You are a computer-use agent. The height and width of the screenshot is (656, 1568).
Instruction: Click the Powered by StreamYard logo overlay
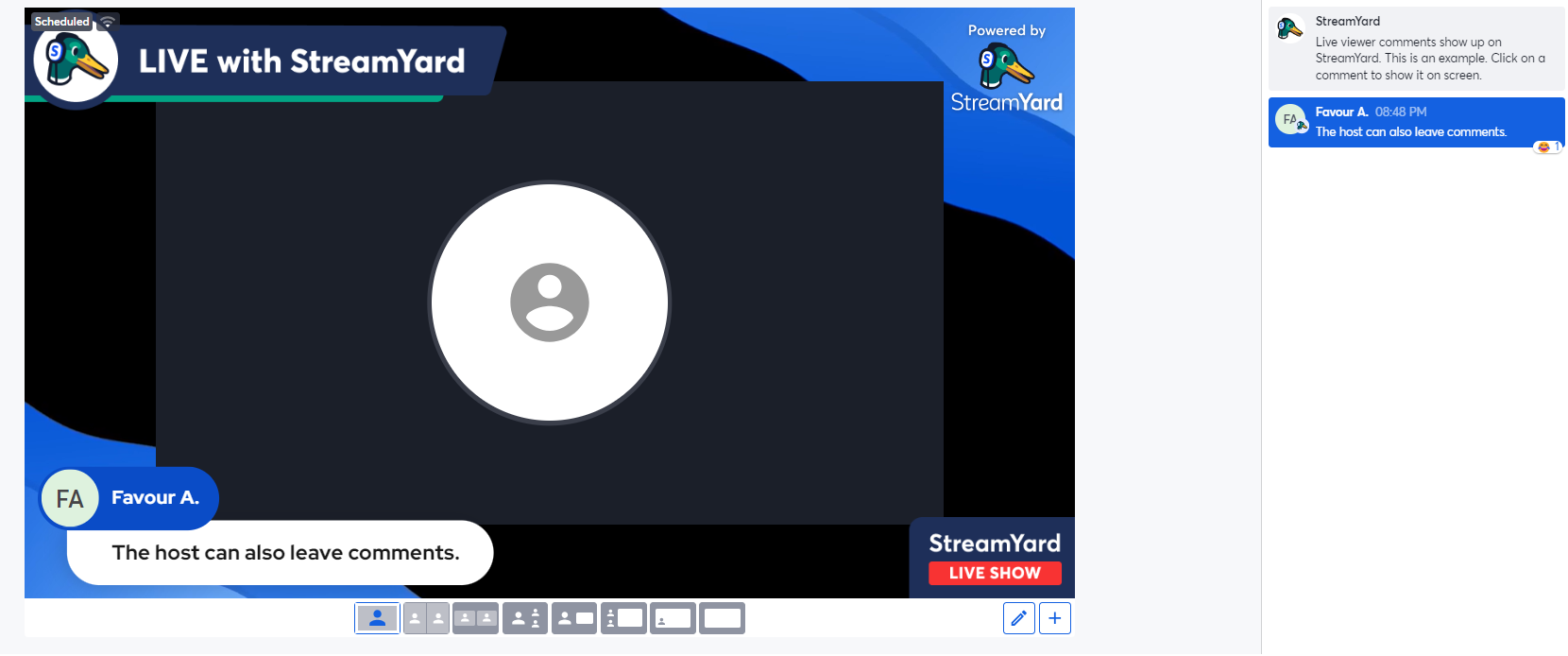tap(1007, 68)
